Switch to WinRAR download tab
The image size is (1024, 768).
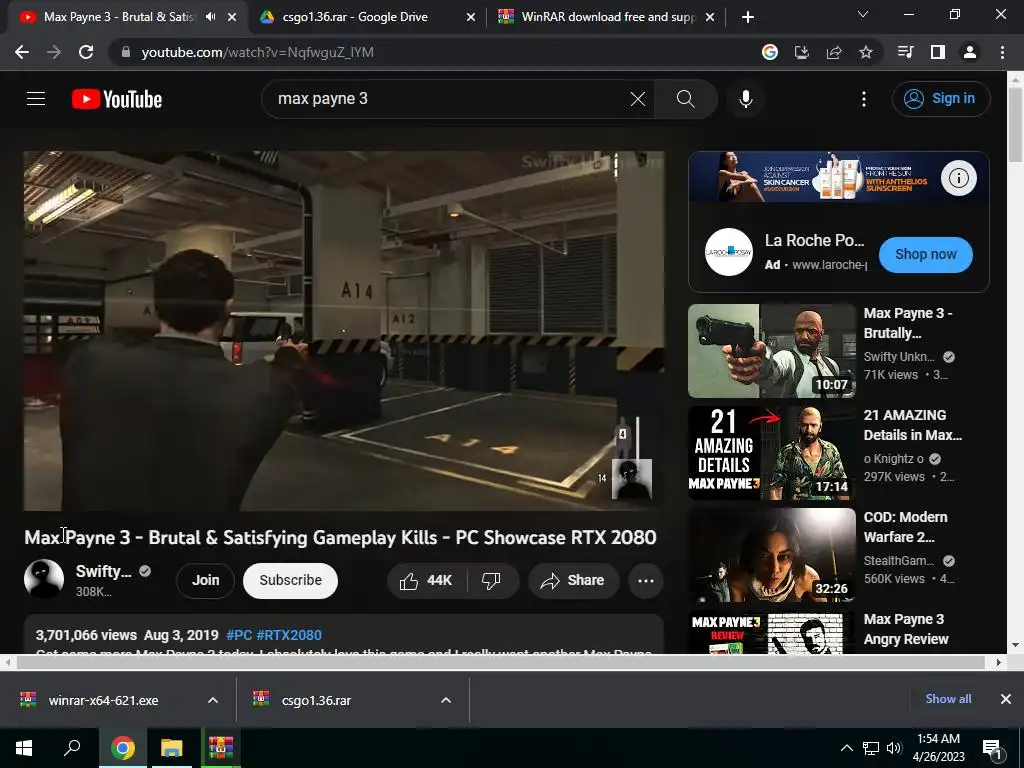(607, 17)
